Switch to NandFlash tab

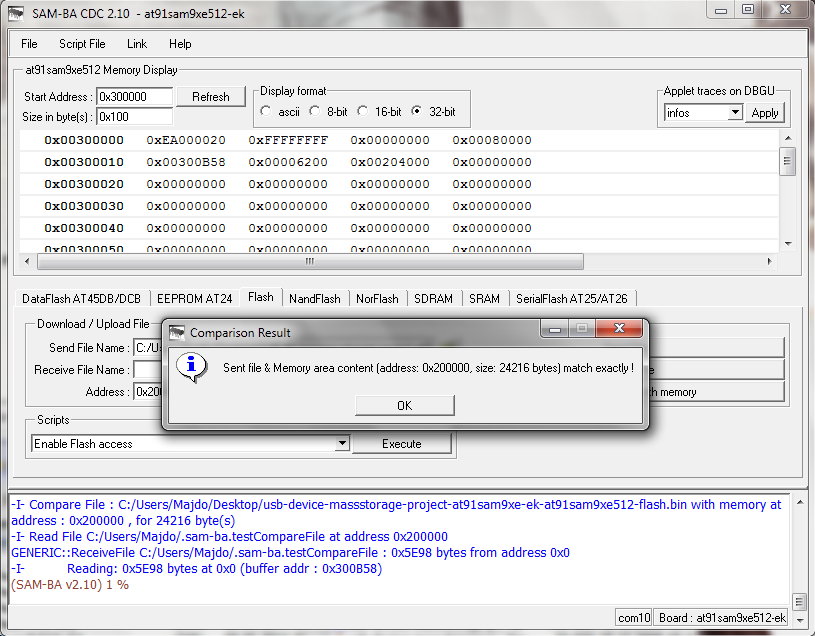point(315,299)
